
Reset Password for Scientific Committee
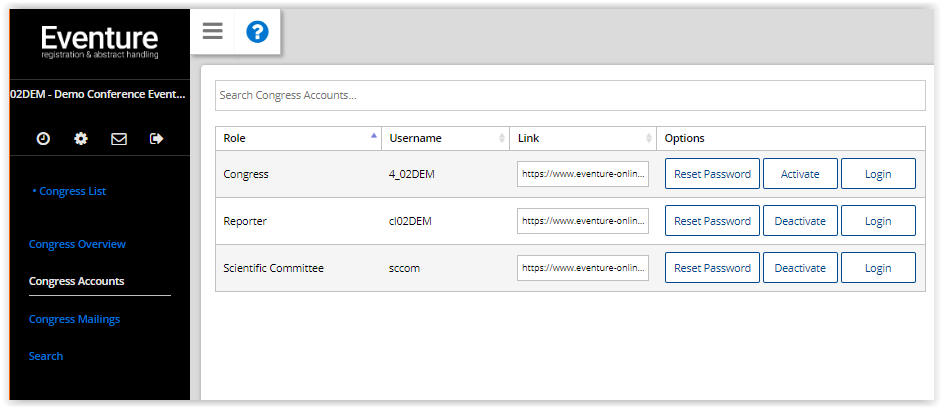click(x=712, y=268)
